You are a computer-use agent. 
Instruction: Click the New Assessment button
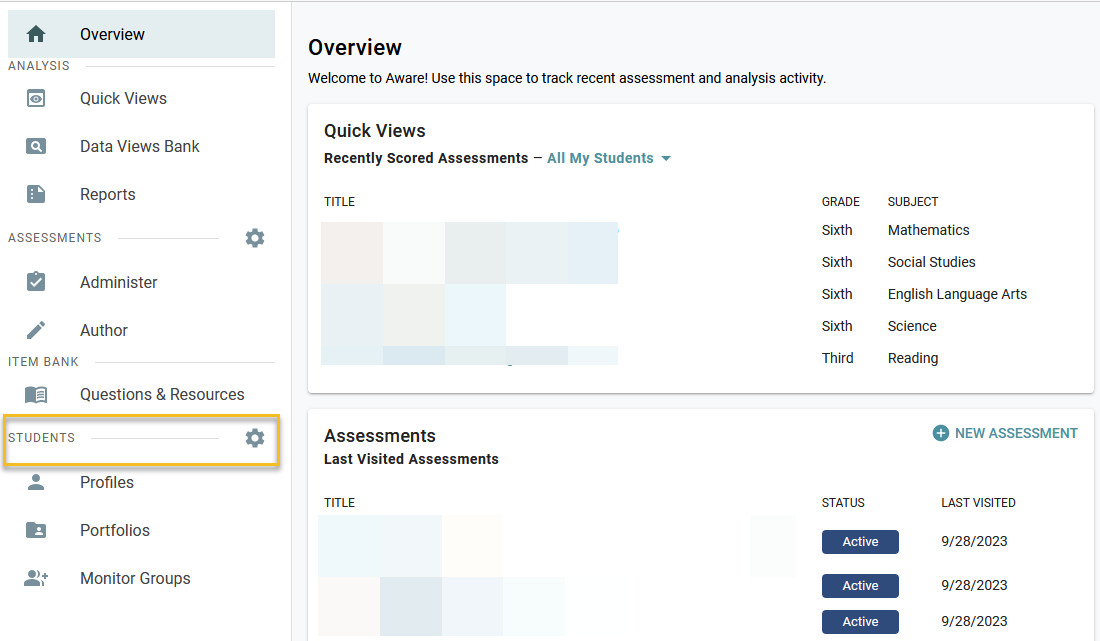click(x=1005, y=433)
